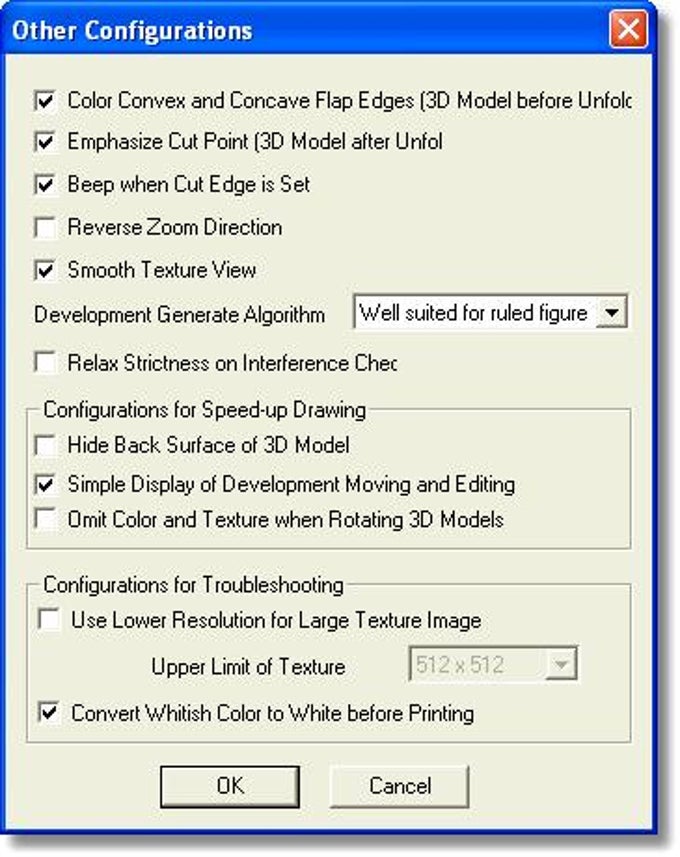The height and width of the screenshot is (857, 680).
Task: Uncheck Convert Whitish Color to White before Printing
Action: click(x=49, y=713)
